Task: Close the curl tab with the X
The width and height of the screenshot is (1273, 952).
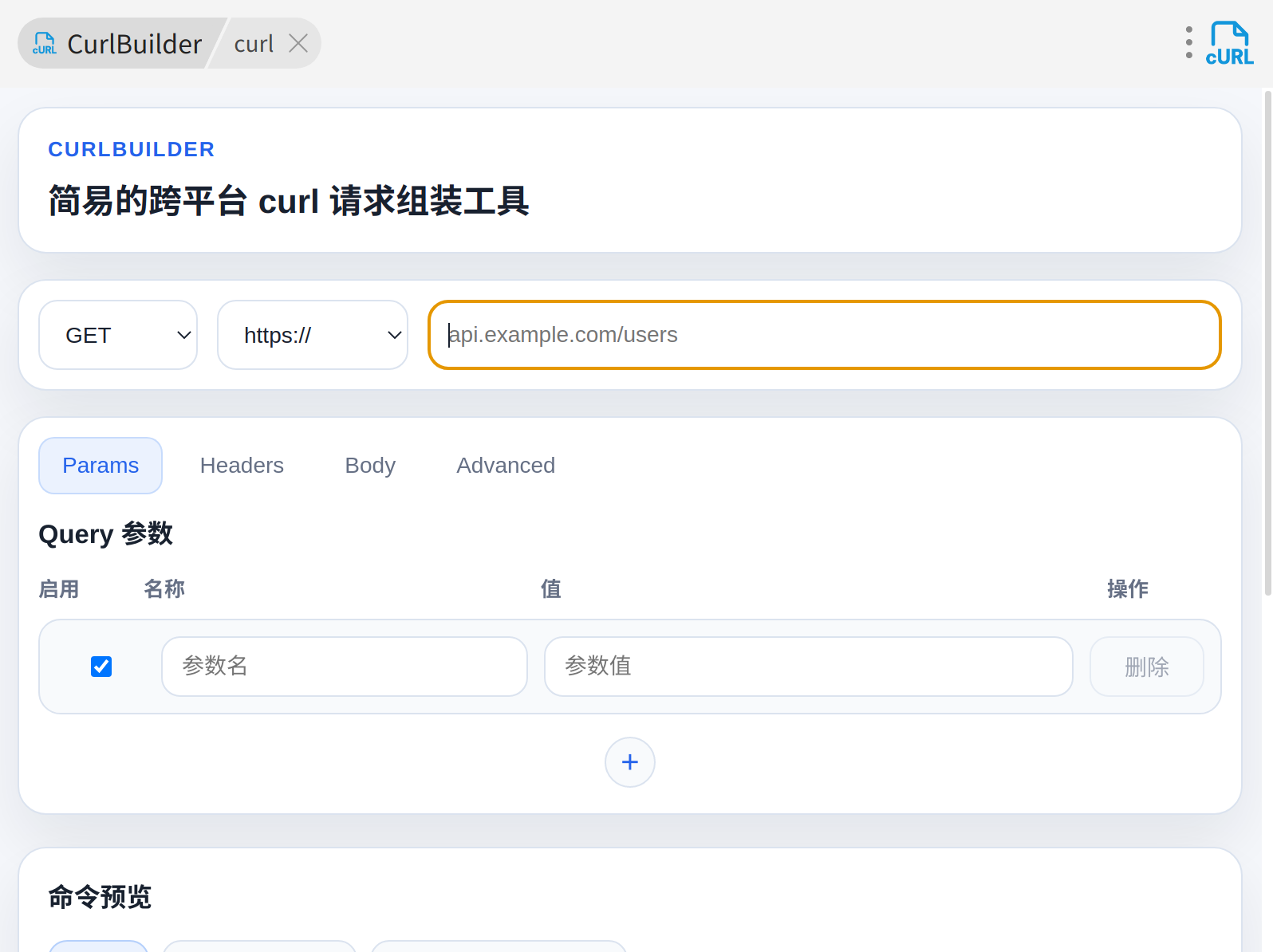Action: [x=298, y=43]
